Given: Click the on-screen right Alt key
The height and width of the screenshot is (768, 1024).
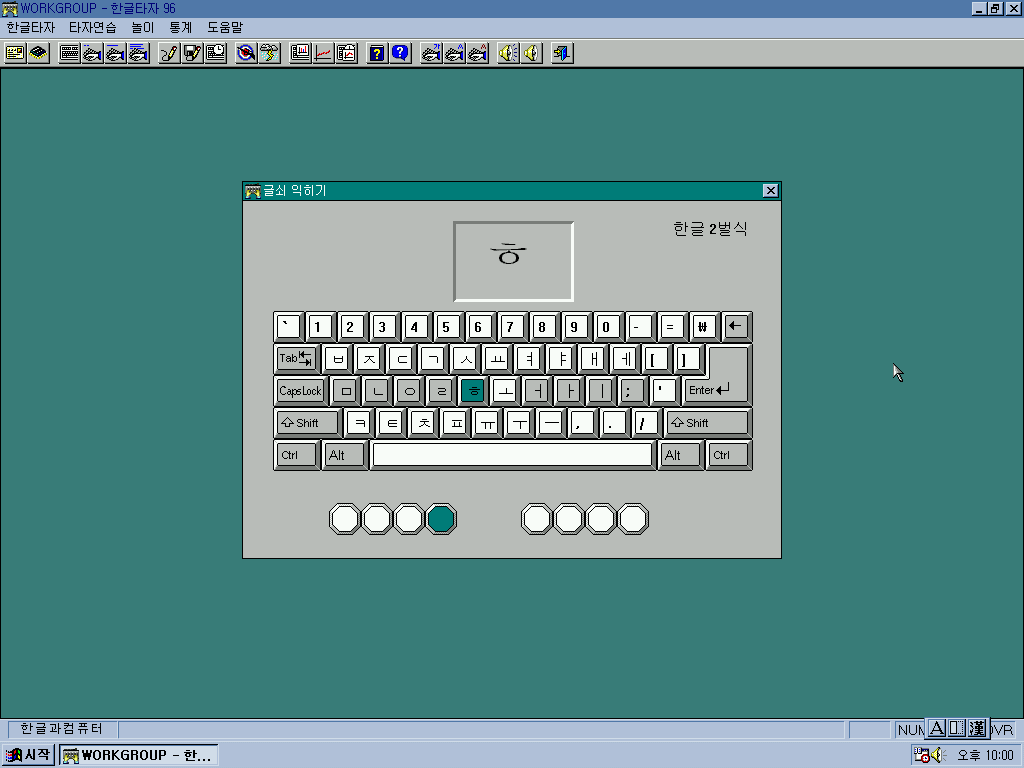Looking at the screenshot, I should (x=680, y=455).
